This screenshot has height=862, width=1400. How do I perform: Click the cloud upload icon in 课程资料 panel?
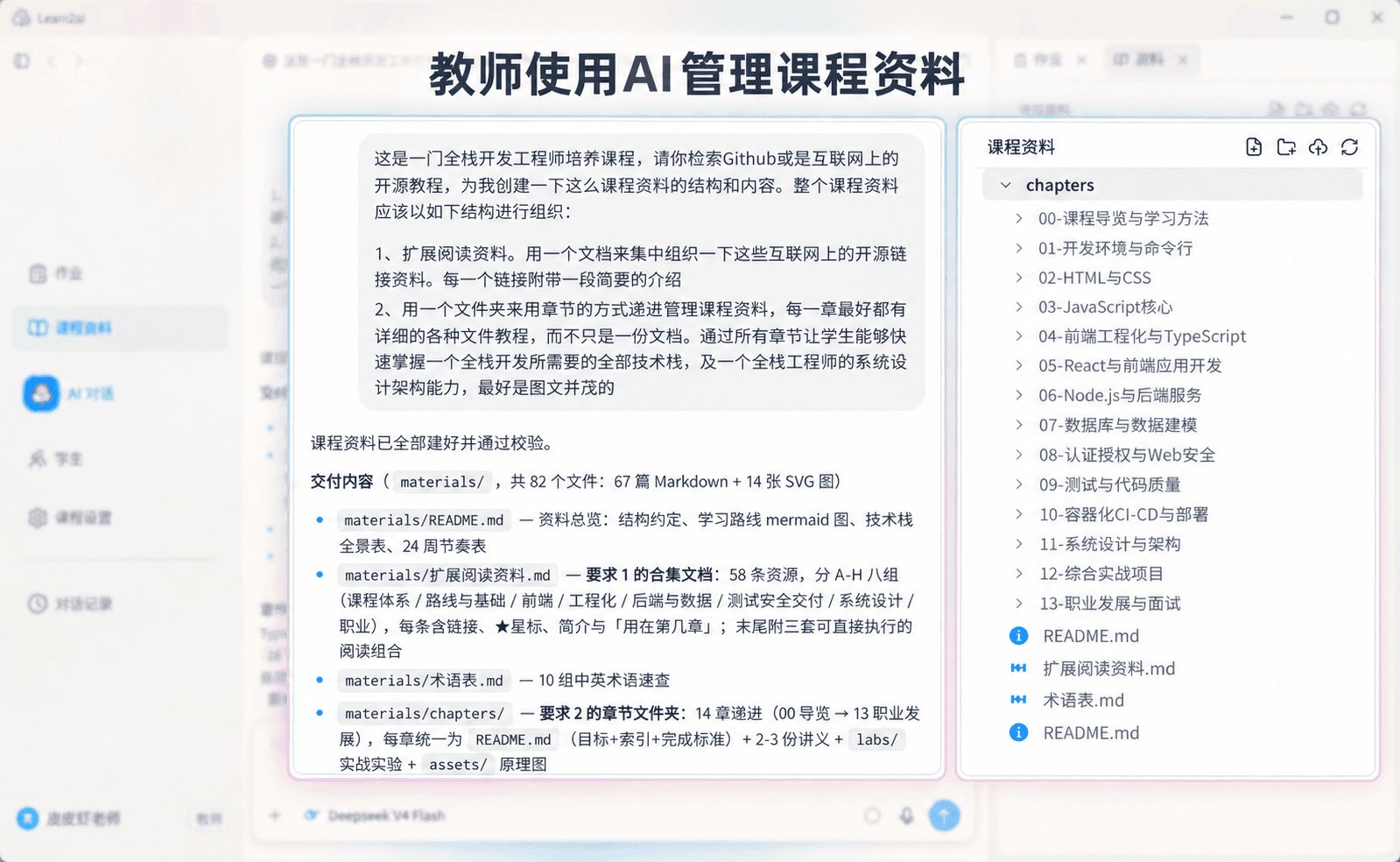1318,147
